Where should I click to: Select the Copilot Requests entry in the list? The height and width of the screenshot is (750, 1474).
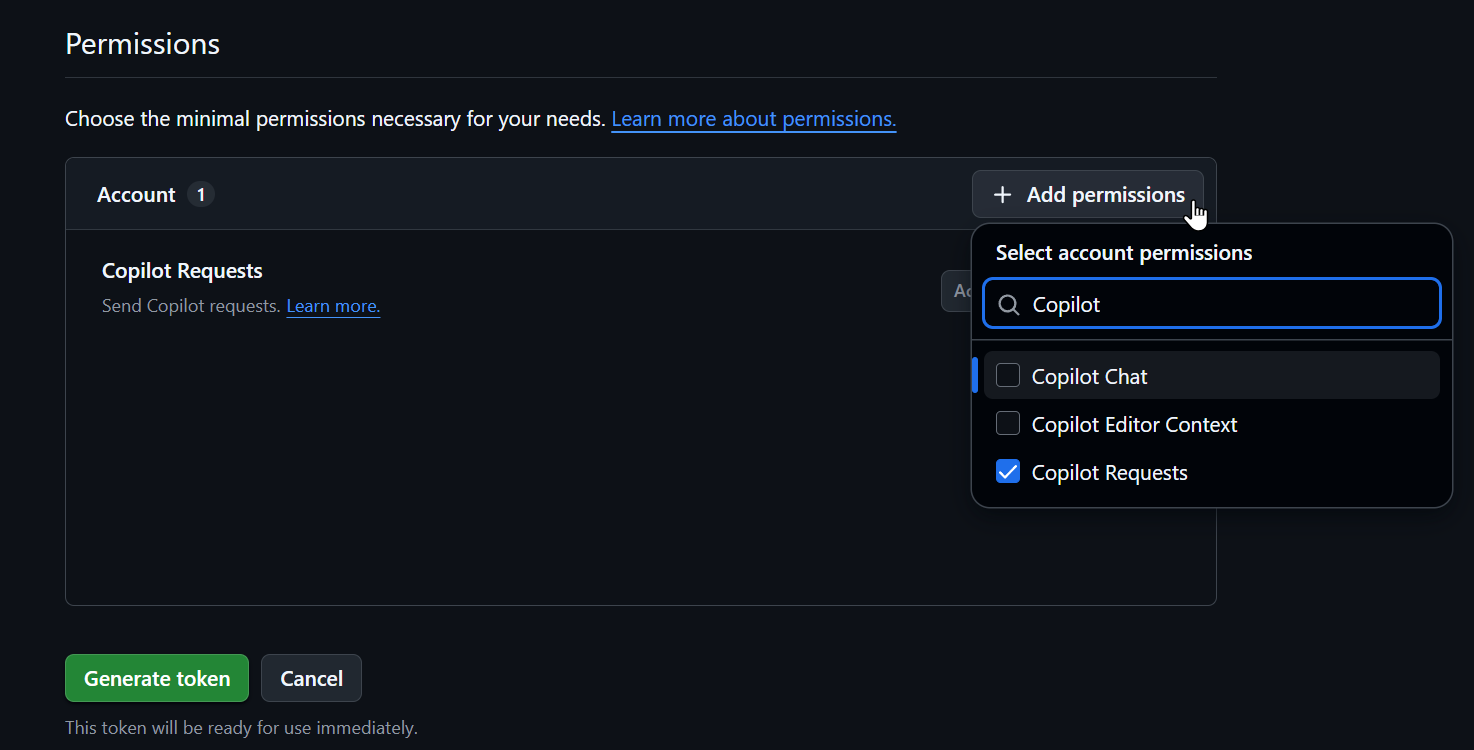coord(1108,471)
